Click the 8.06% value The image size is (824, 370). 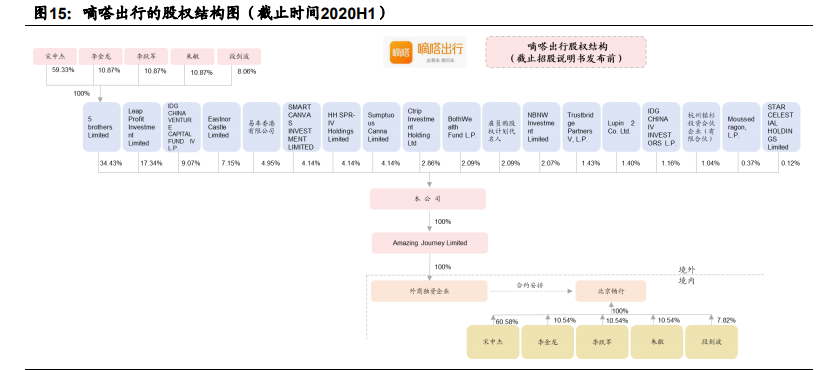click(246, 71)
